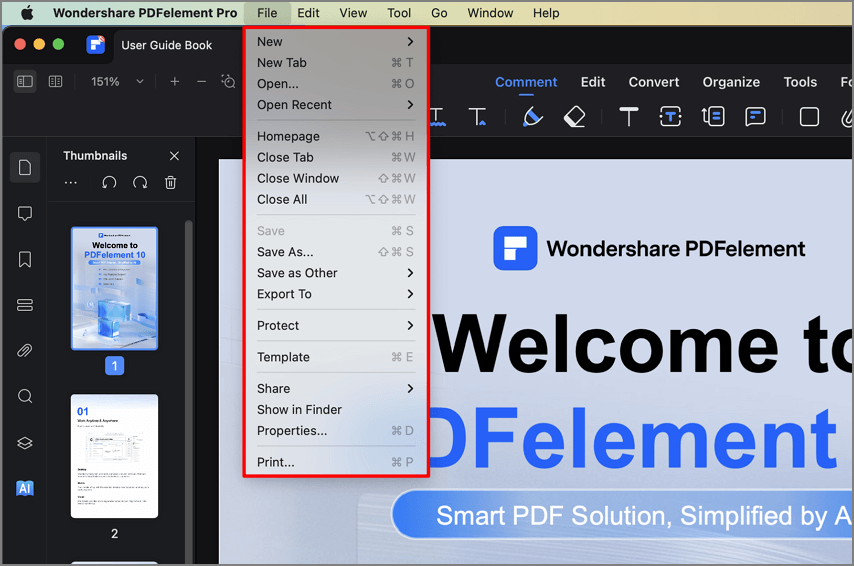Open the layers sidebar panel
The height and width of the screenshot is (566, 854).
tap(25, 442)
